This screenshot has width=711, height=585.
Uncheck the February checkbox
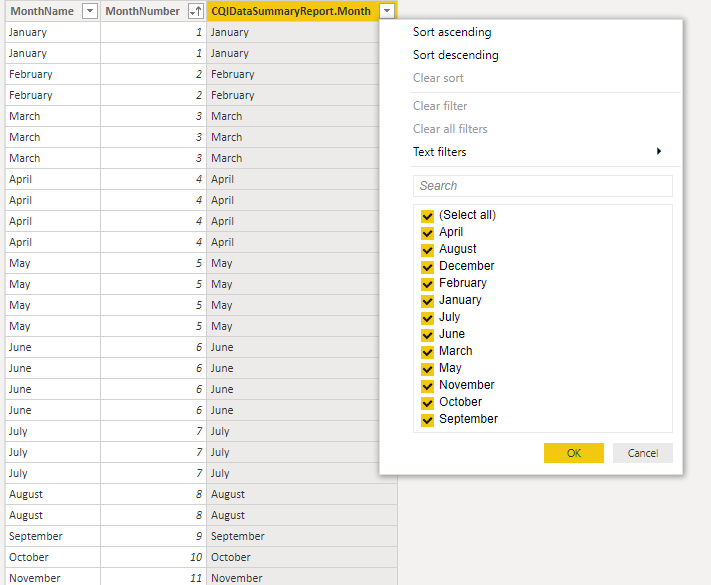(427, 283)
